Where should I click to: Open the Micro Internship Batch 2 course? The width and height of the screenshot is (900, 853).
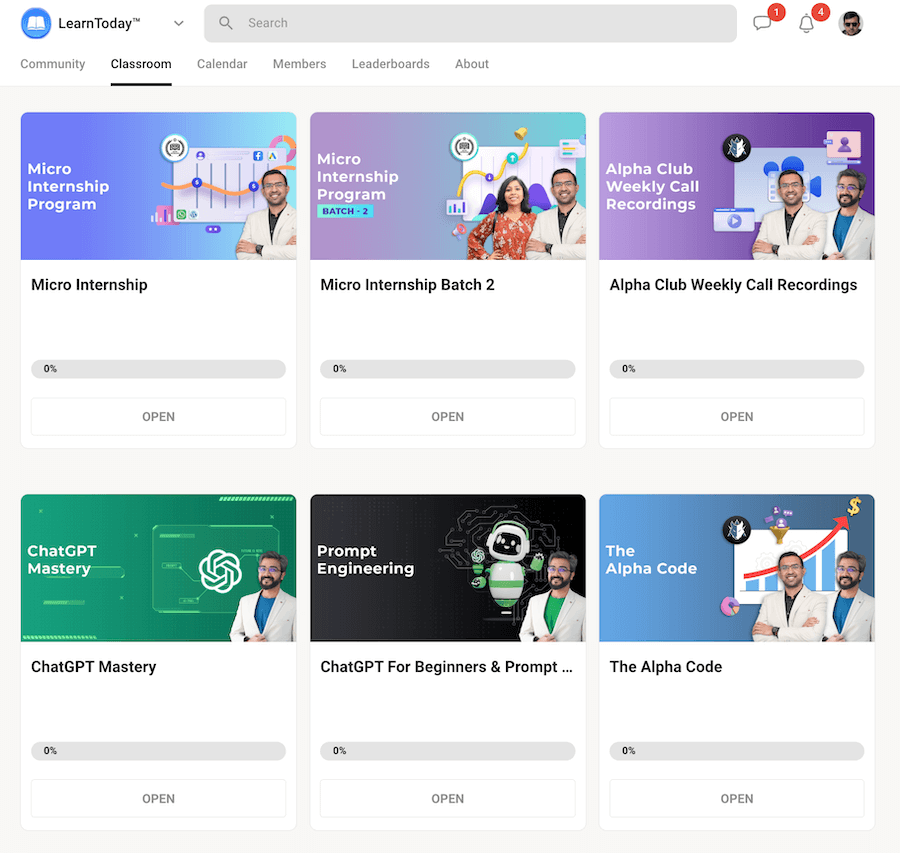[x=447, y=417]
